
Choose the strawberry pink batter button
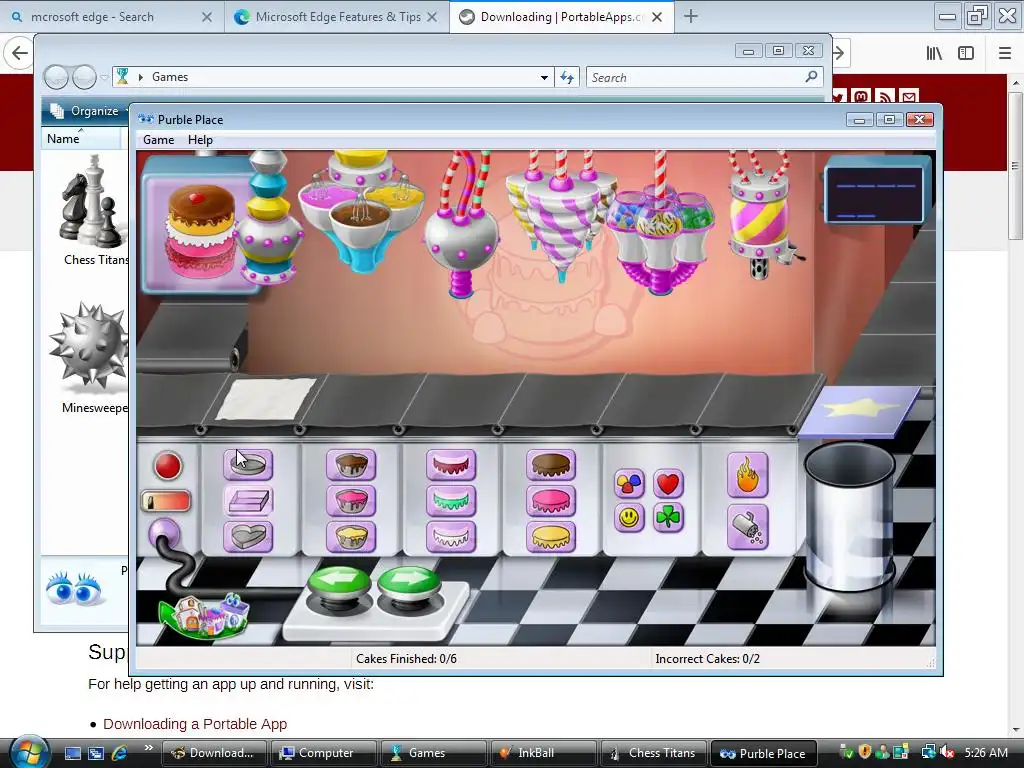coord(351,501)
